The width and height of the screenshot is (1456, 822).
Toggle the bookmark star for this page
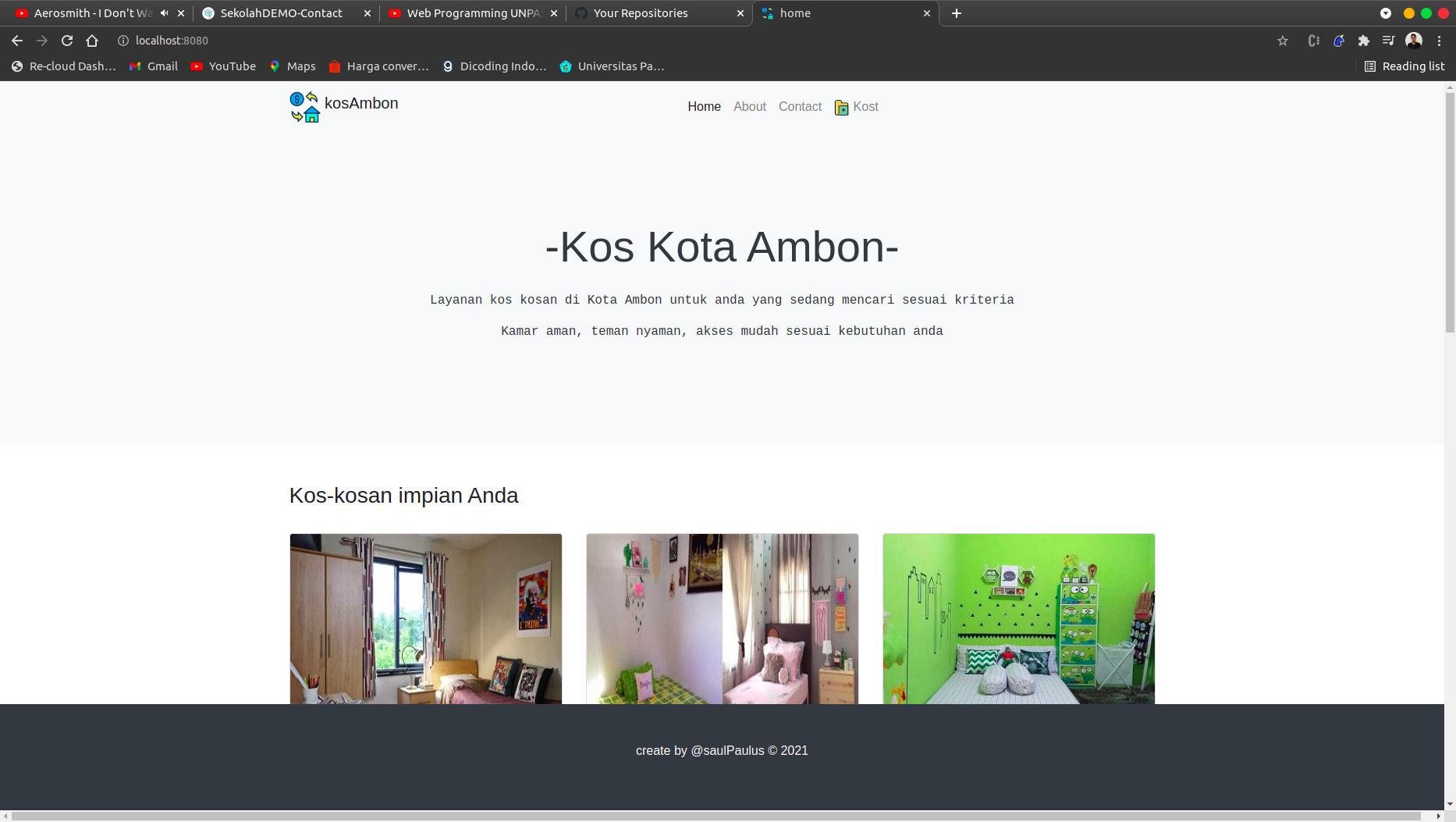[x=1282, y=40]
